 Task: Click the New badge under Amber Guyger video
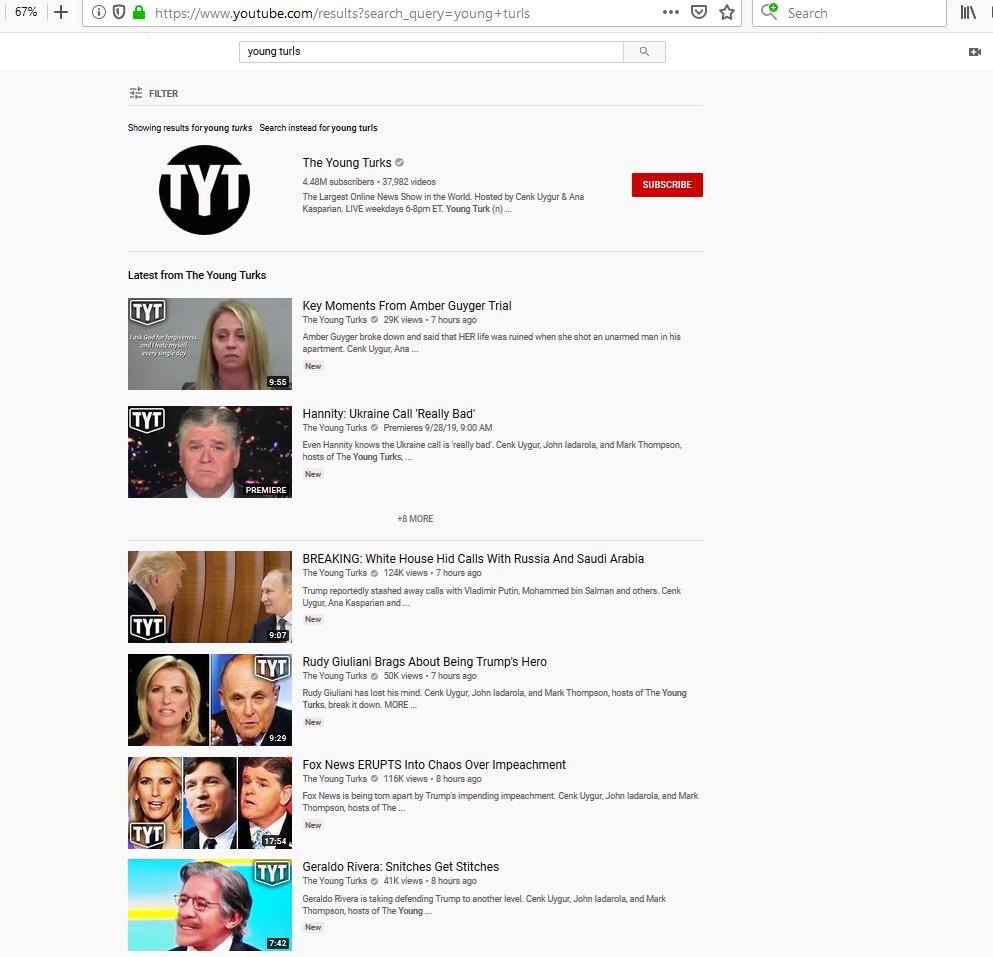(313, 367)
